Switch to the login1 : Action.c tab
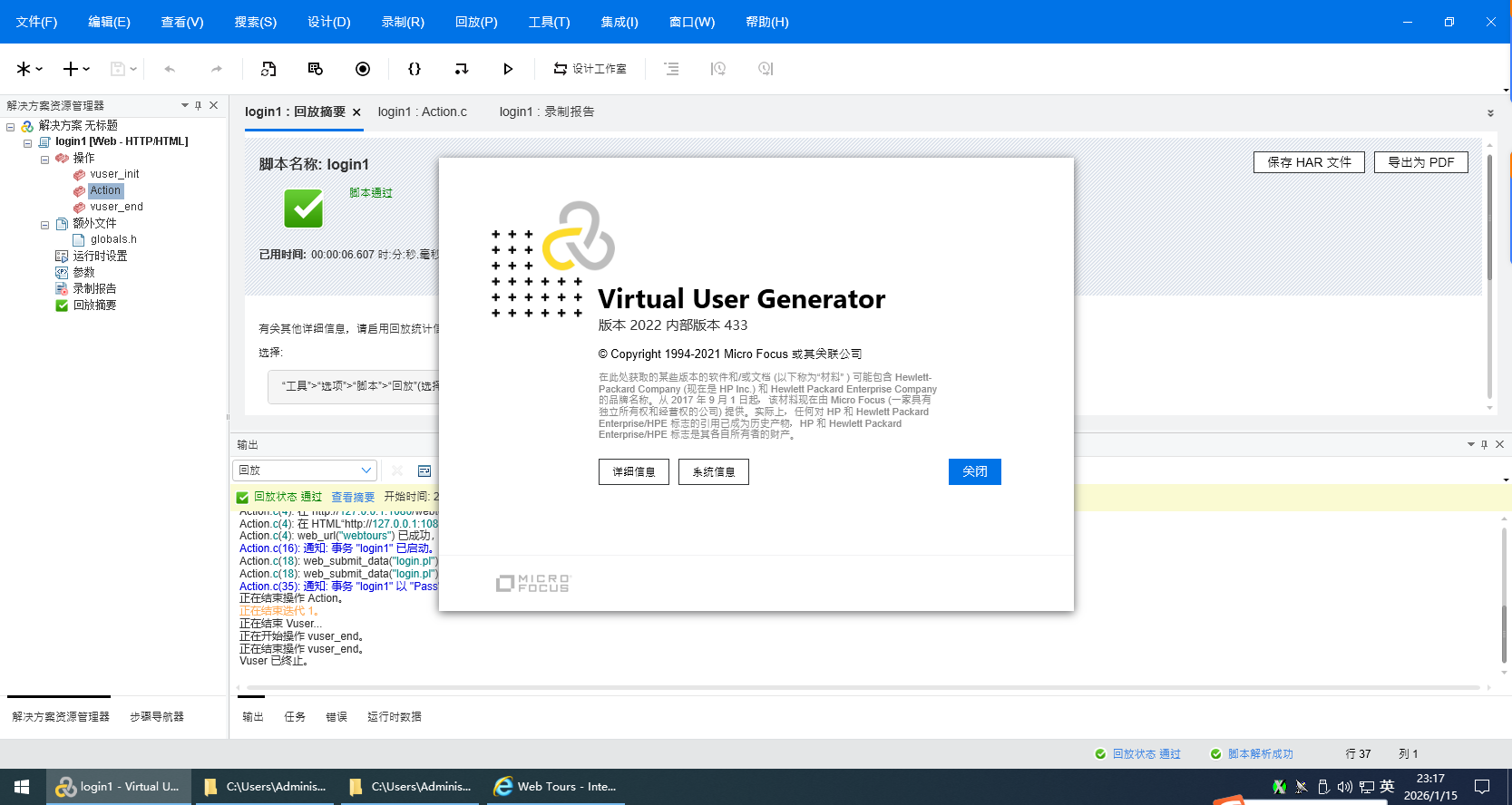The width and height of the screenshot is (1512, 805). pos(423,112)
